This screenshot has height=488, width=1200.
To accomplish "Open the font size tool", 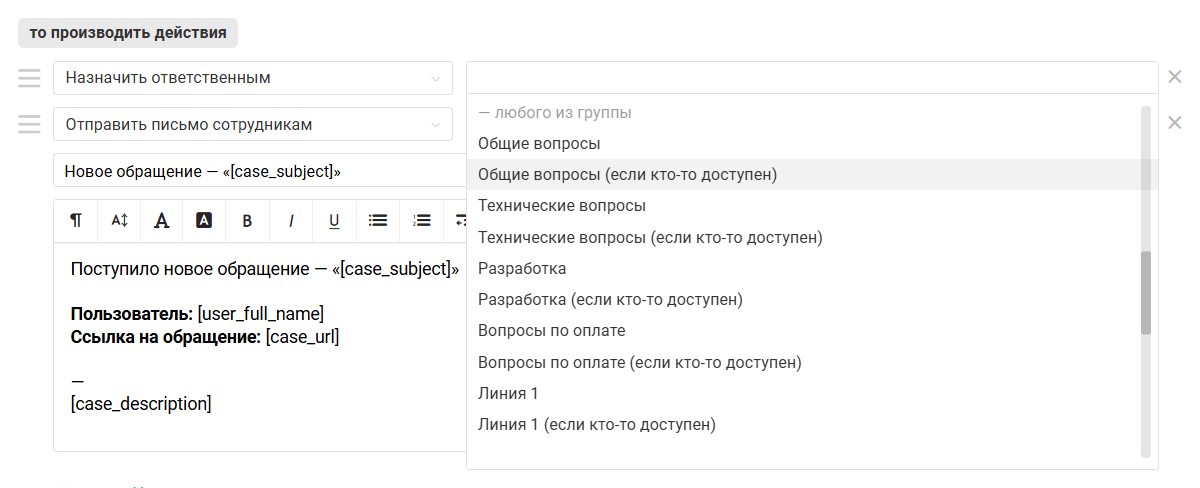I will point(119,221).
